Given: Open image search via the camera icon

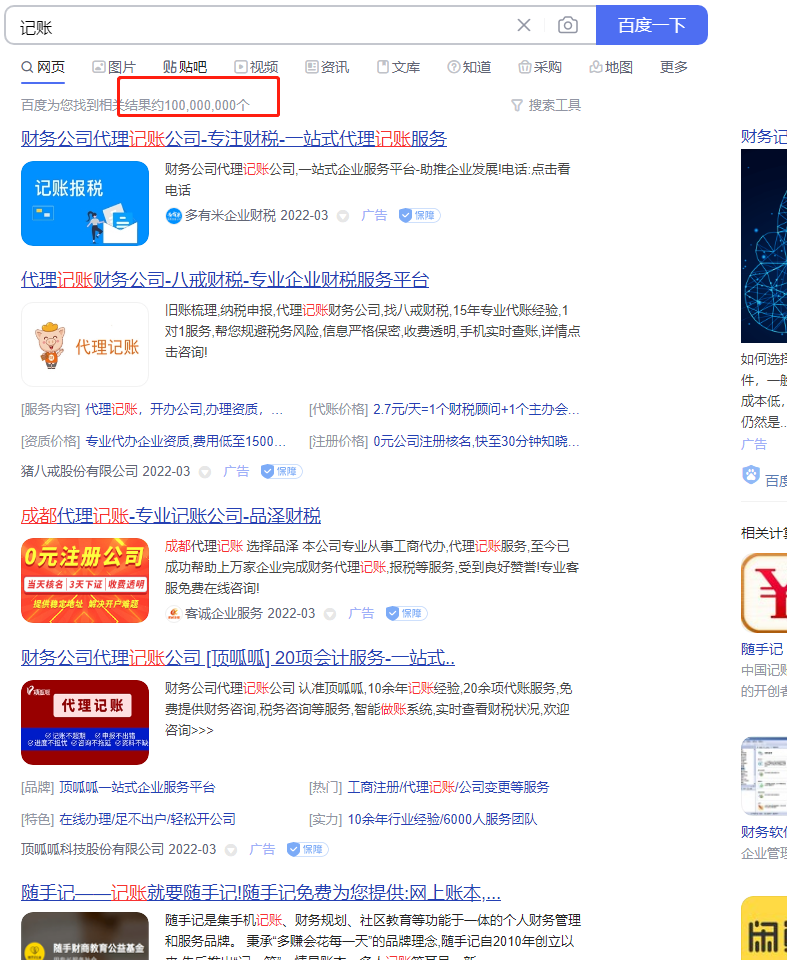Looking at the screenshot, I should click(x=568, y=25).
